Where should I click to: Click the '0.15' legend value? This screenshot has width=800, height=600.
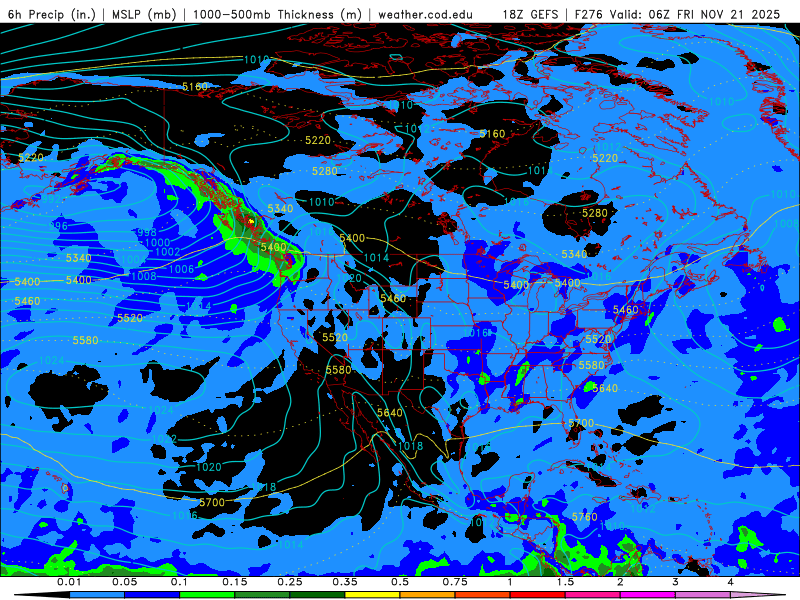click(x=235, y=582)
